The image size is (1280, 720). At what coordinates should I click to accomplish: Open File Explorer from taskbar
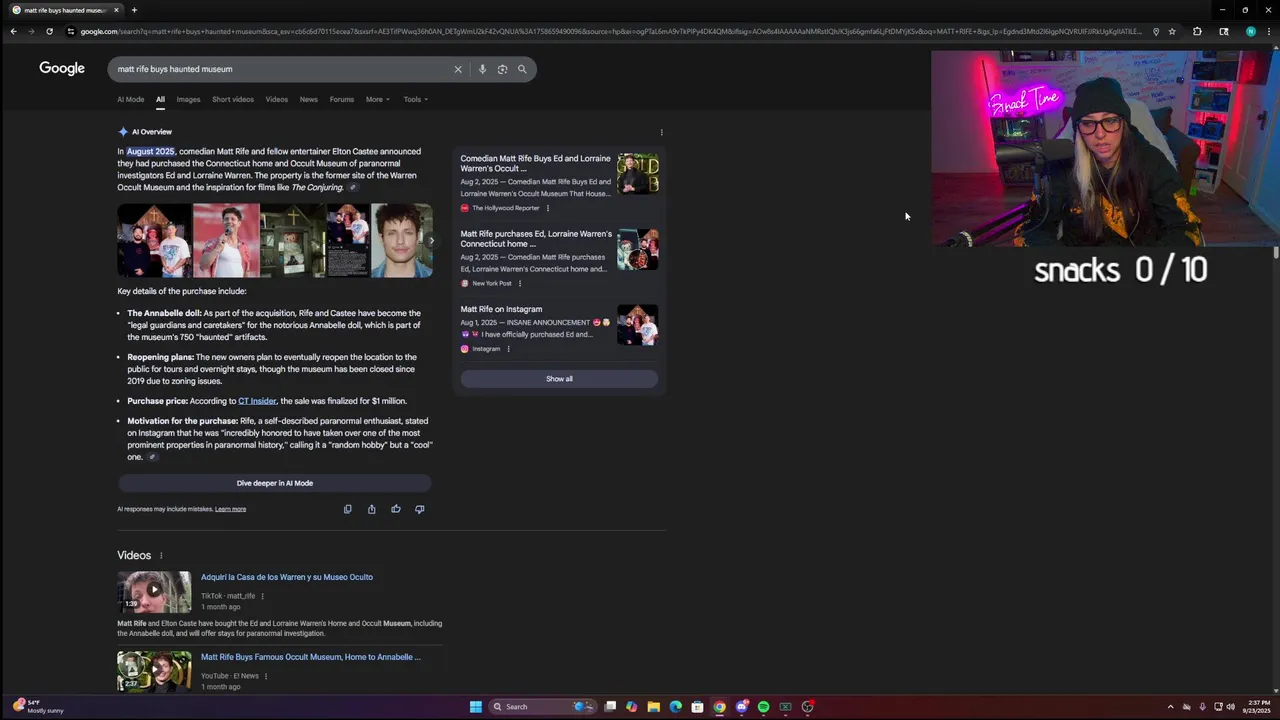click(653, 707)
